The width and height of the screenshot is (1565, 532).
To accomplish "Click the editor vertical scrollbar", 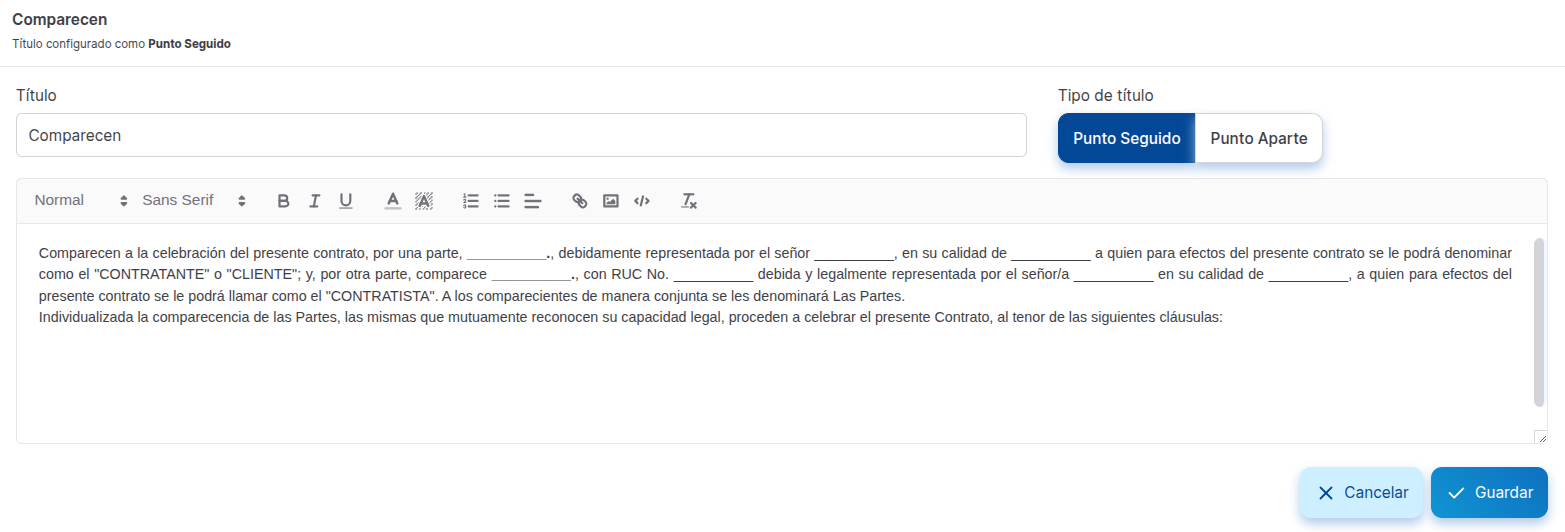I will click(x=1539, y=322).
